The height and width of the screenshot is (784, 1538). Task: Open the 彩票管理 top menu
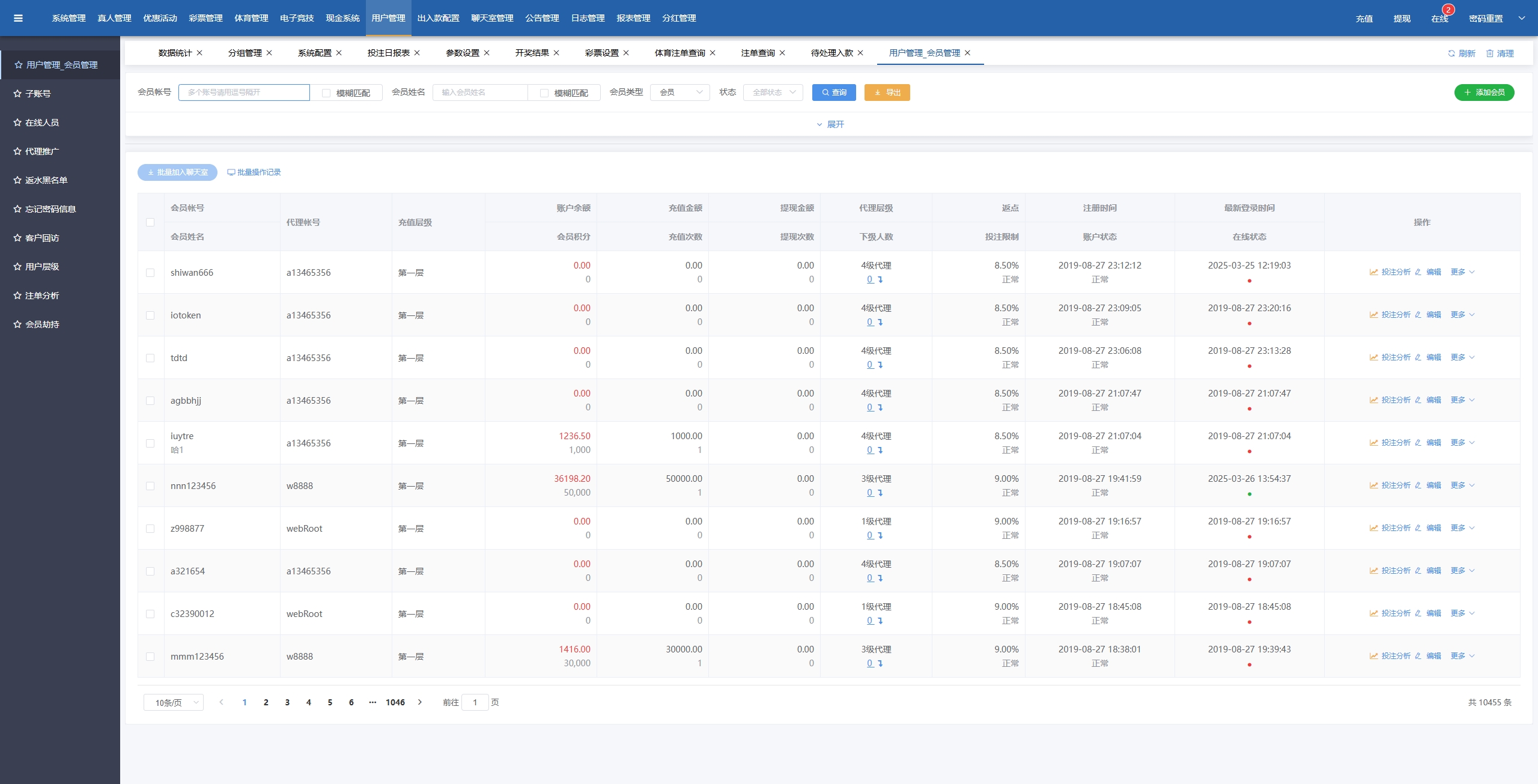pos(205,18)
